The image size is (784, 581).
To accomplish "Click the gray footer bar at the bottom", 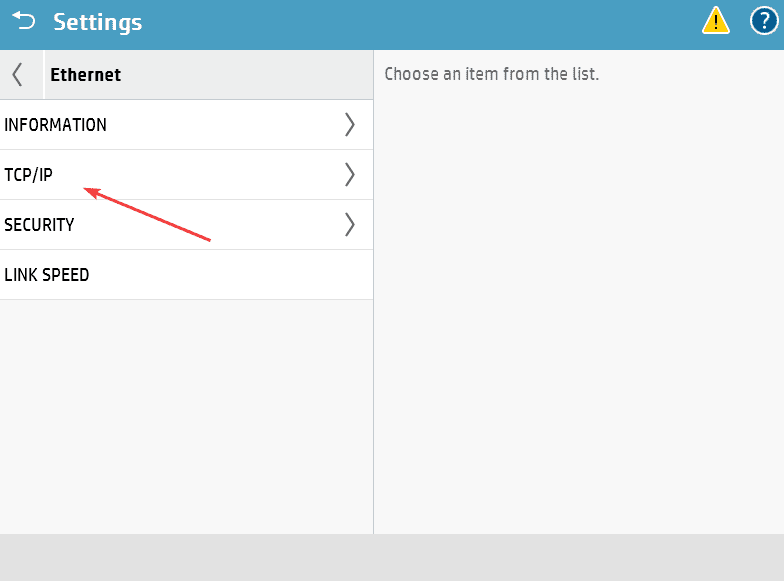I will pos(392,557).
